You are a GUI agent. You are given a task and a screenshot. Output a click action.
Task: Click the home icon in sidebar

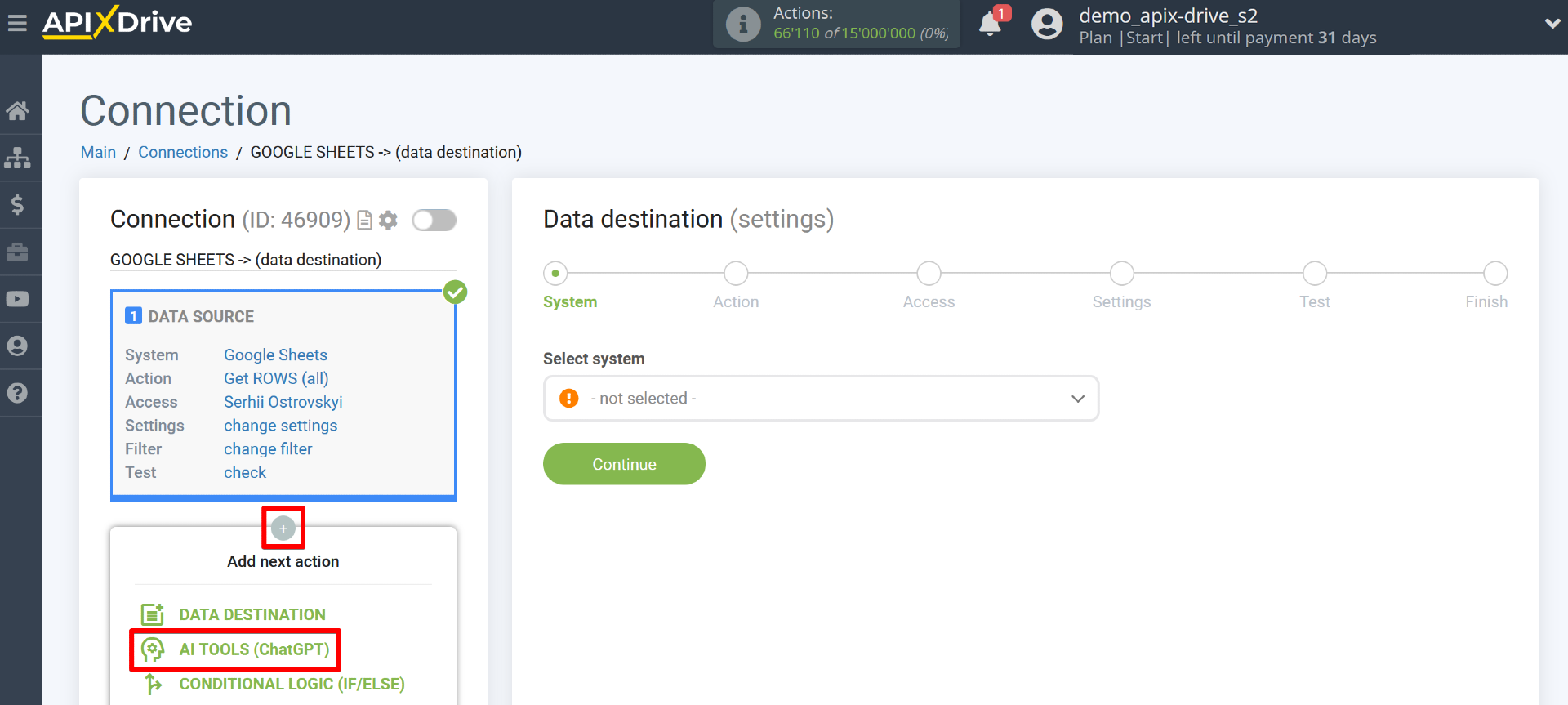17,110
